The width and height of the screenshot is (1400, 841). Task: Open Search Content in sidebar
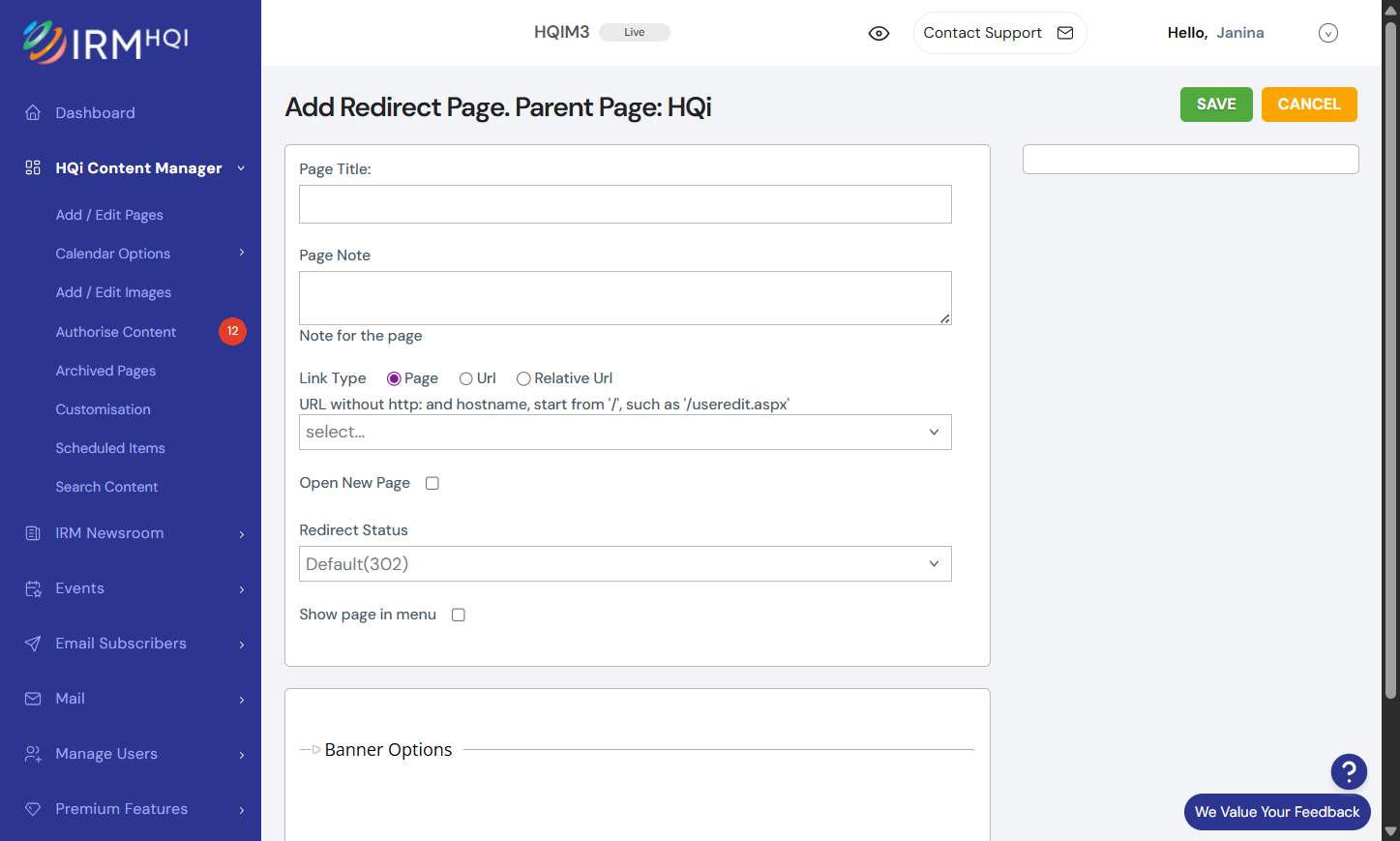pos(106,487)
